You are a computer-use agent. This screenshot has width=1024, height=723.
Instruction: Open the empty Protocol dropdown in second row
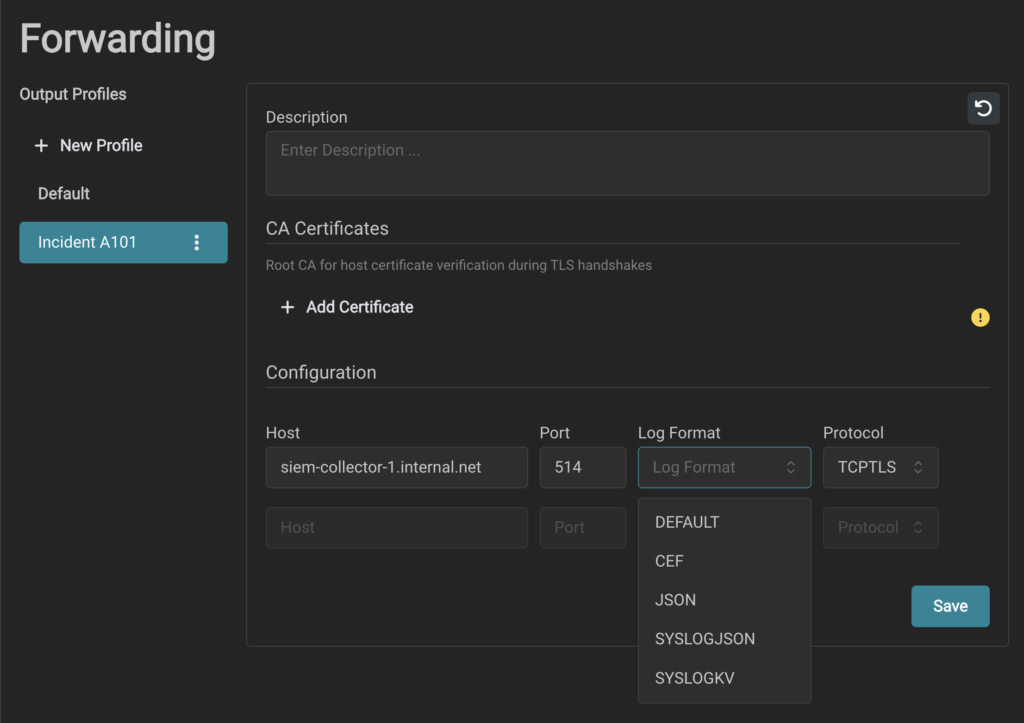point(880,527)
